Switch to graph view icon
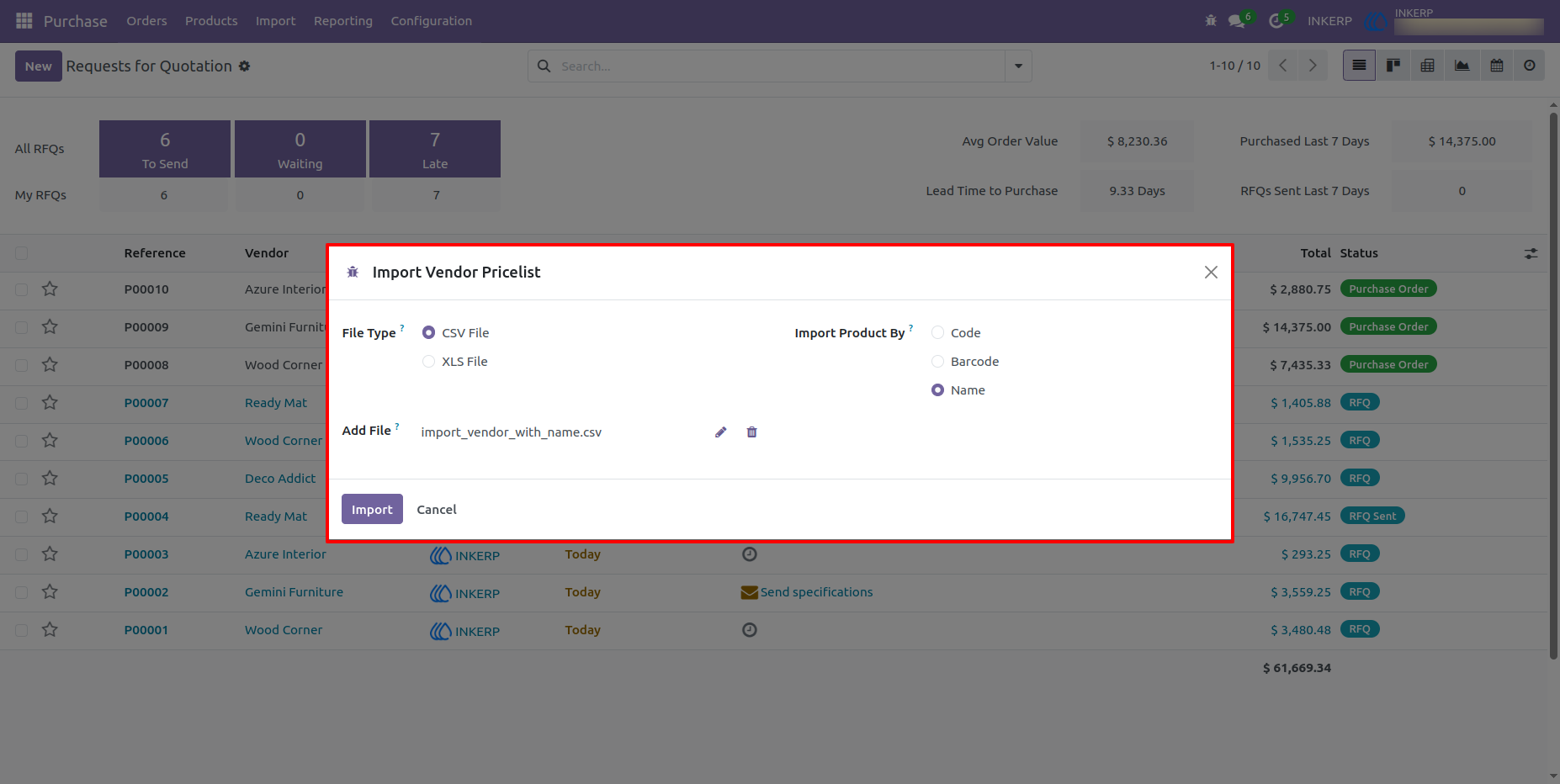 pos(1462,66)
